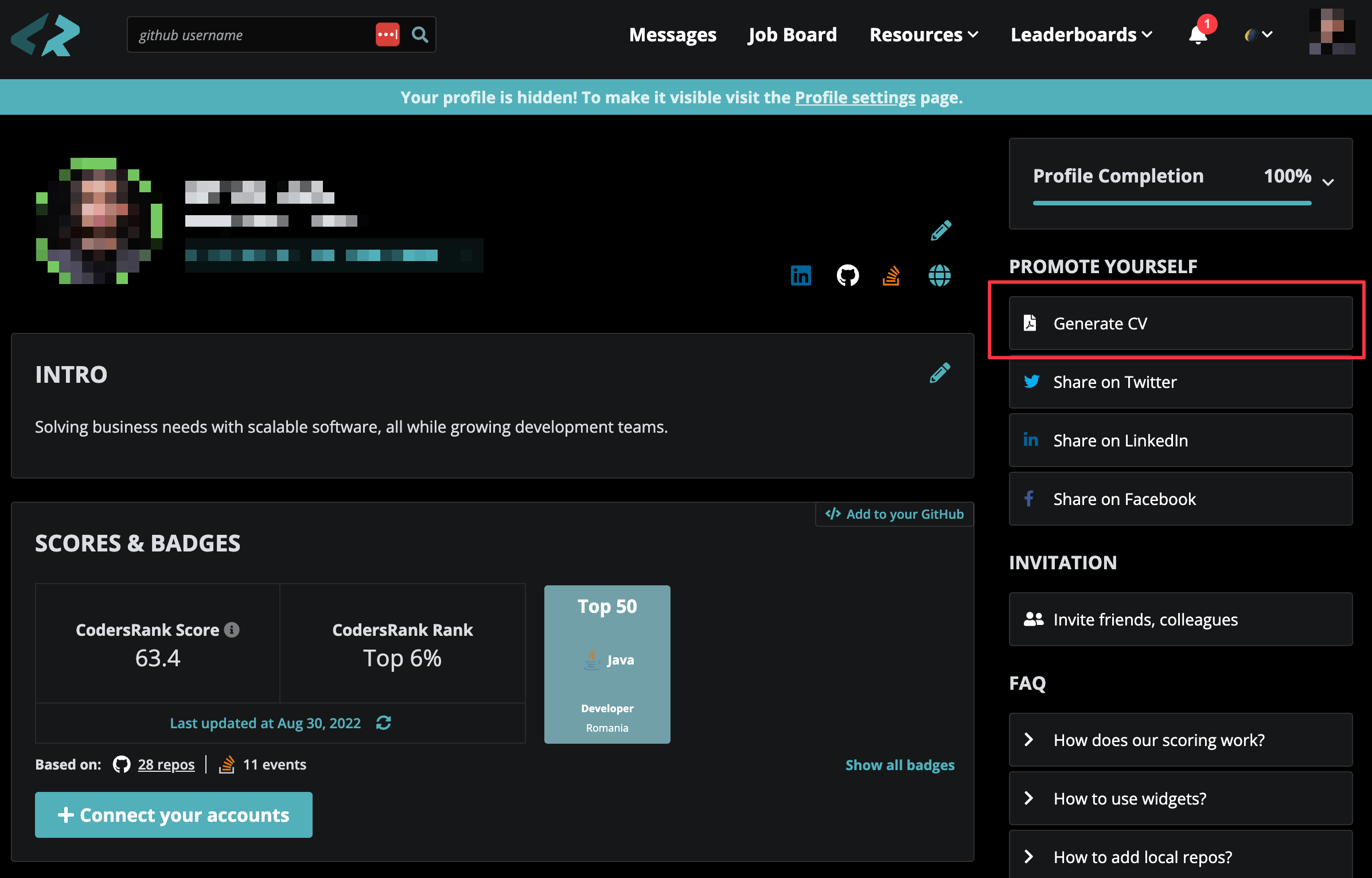Click Invite friends, colleagues

[1180, 619]
